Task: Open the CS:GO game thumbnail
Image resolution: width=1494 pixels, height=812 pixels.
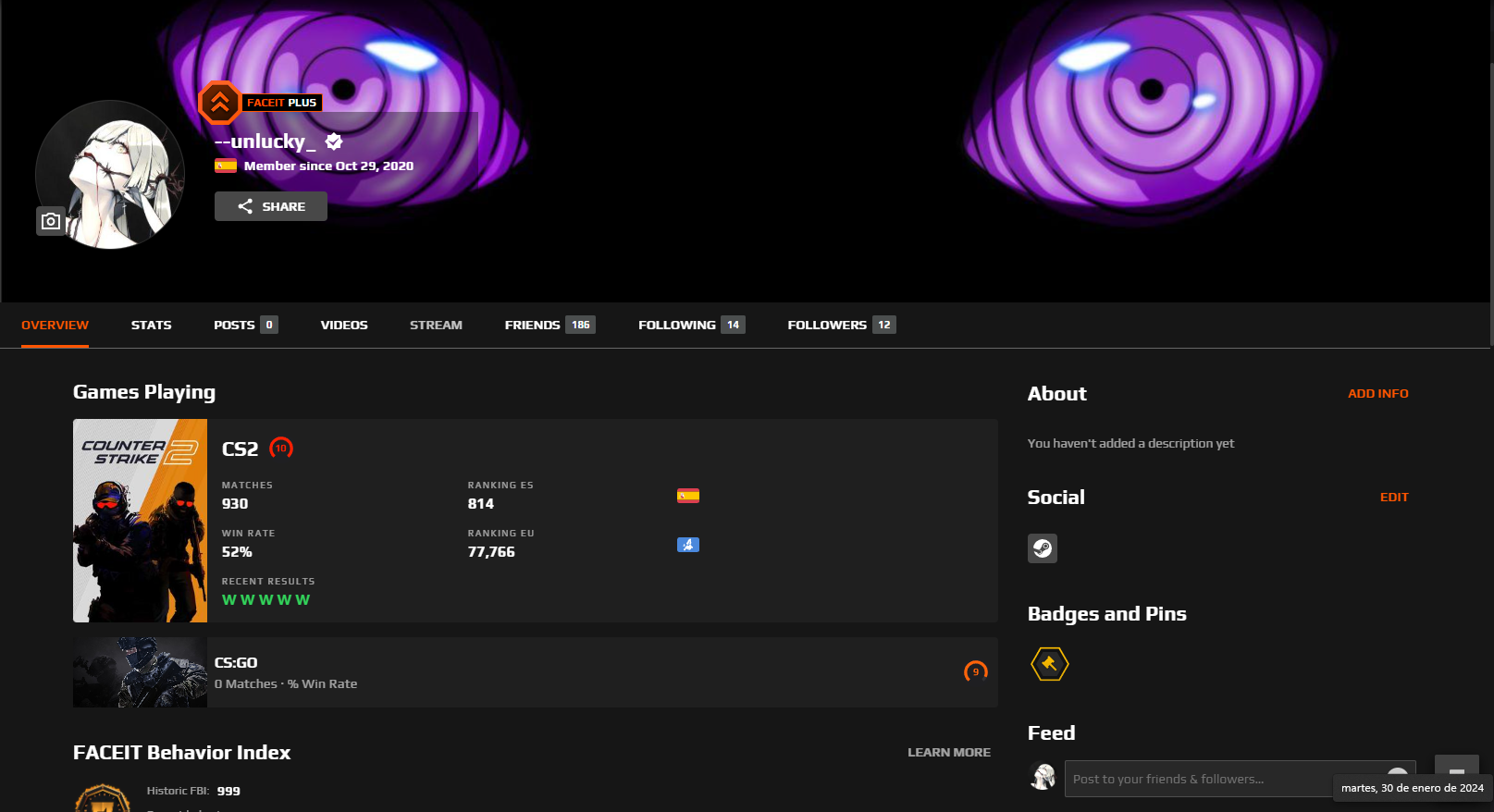Action: click(x=141, y=672)
